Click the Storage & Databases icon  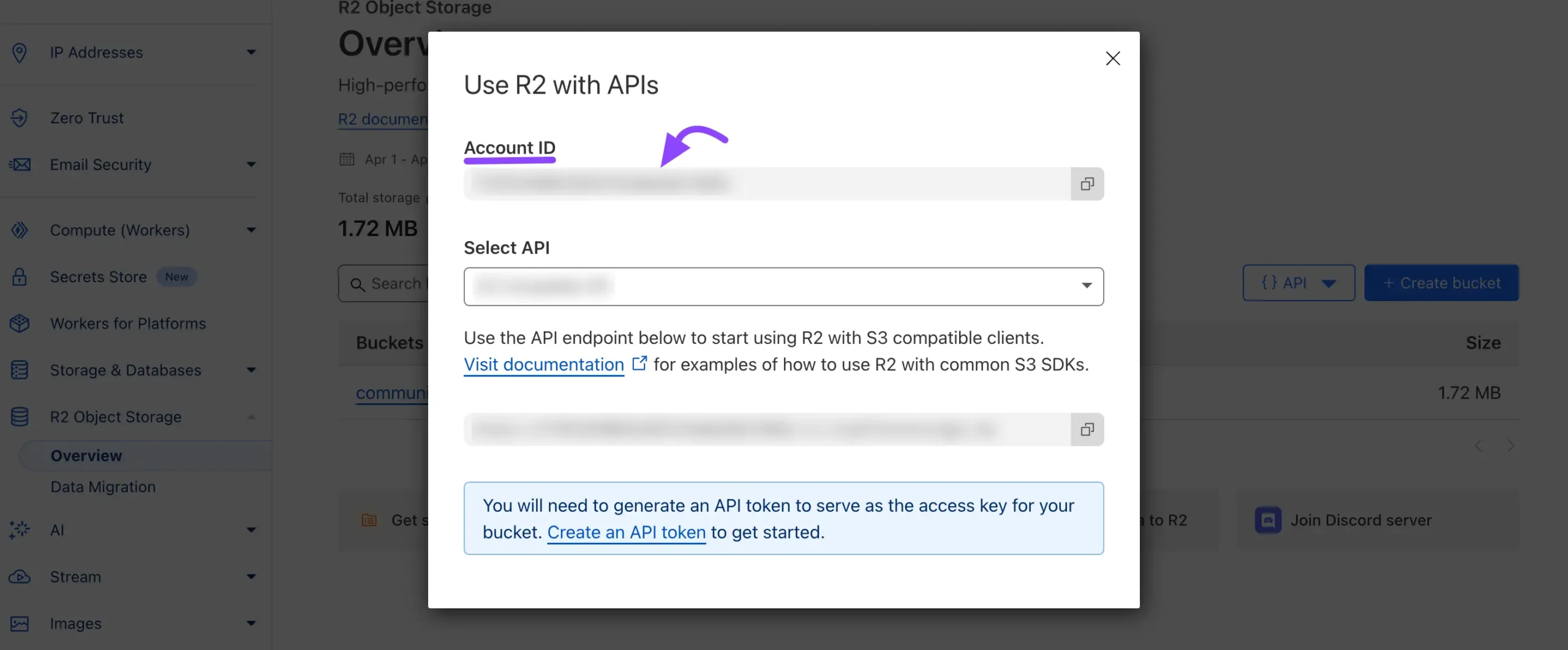tap(20, 370)
